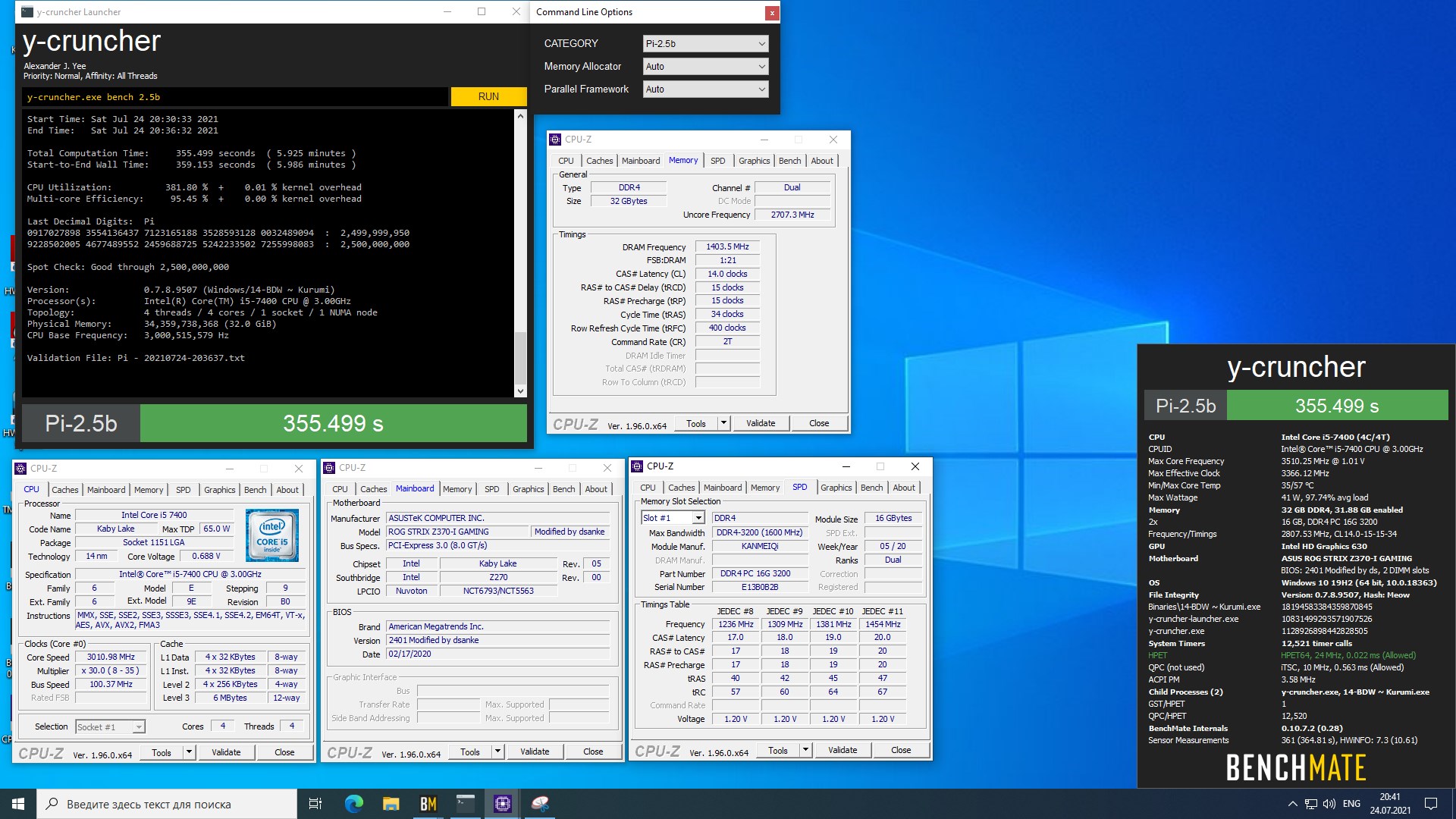This screenshot has width=1456, height=819.
Task: Click the CPU-Z Mainboard window title icon
Action: click(x=329, y=468)
